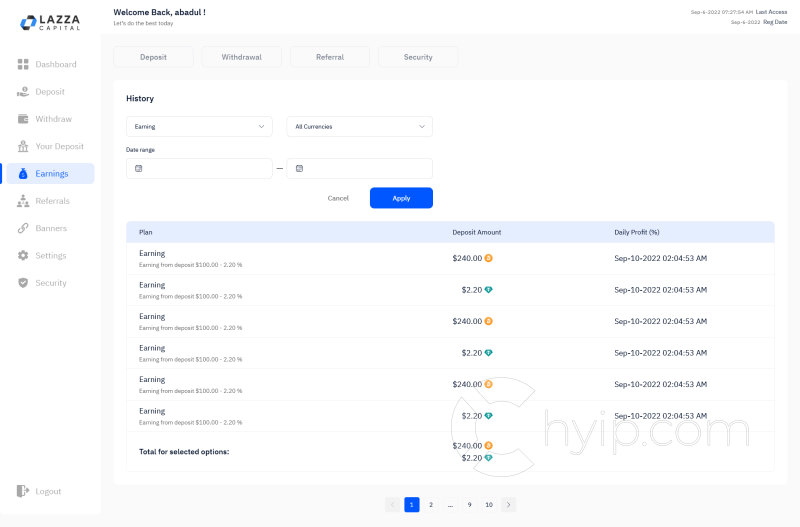
Task: Click the History heading
Action: pyautogui.click(x=140, y=98)
